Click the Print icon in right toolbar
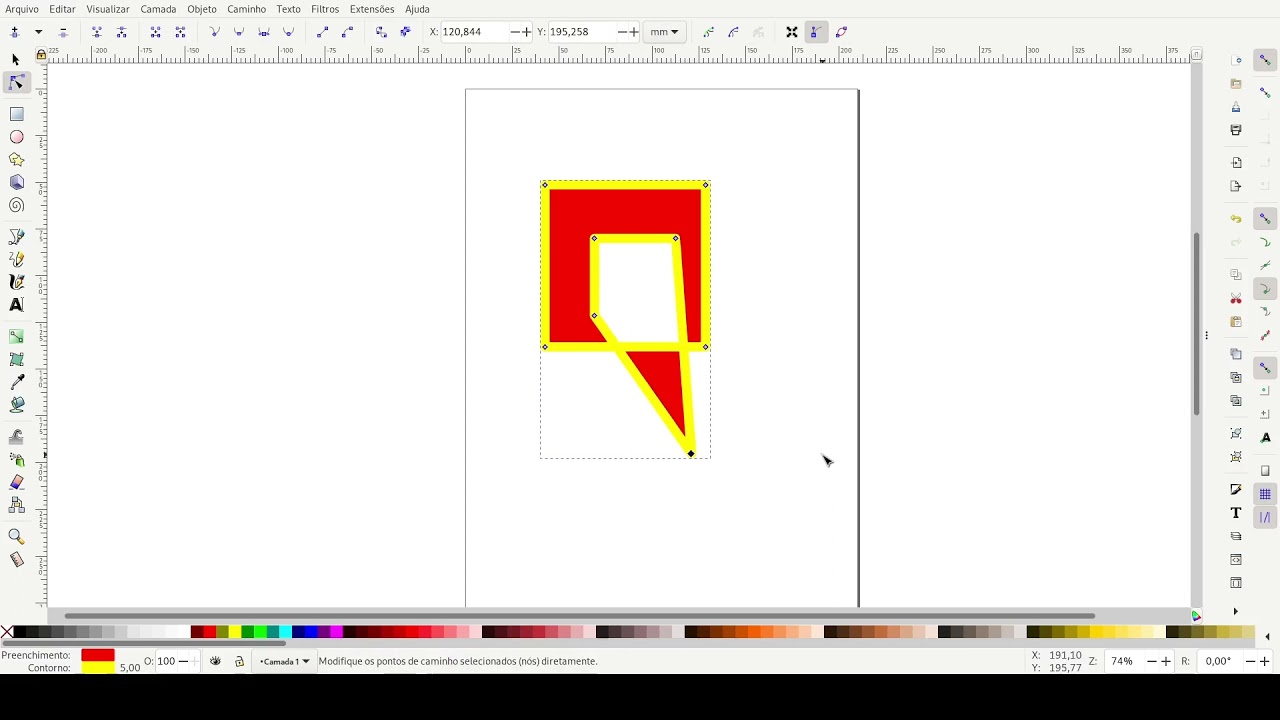The width and height of the screenshot is (1280, 720). coord(1236,130)
